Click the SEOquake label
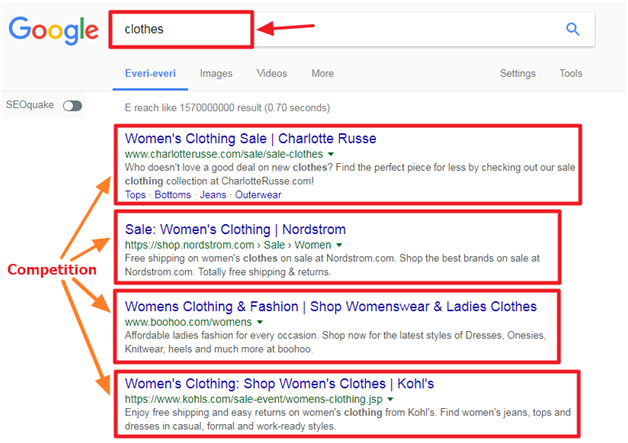The height and width of the screenshot is (443, 628). pyautogui.click(x=30, y=105)
